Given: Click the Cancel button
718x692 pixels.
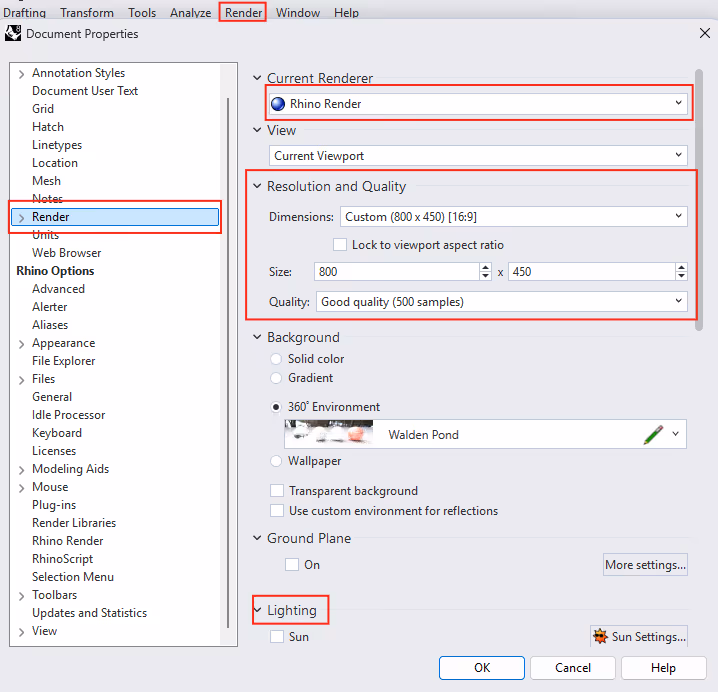Looking at the screenshot, I should [573, 668].
